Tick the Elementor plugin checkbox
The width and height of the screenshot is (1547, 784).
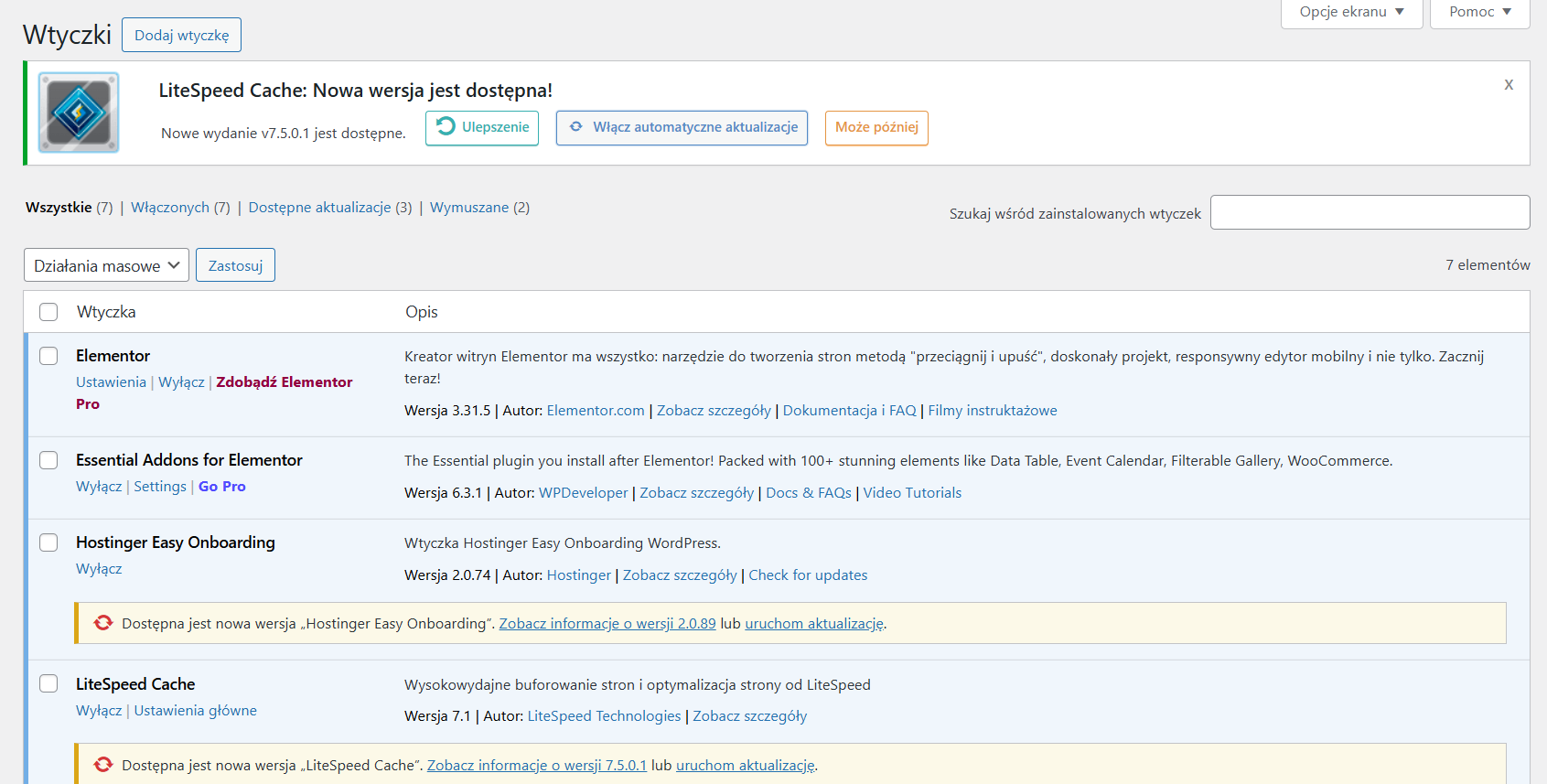[48, 356]
